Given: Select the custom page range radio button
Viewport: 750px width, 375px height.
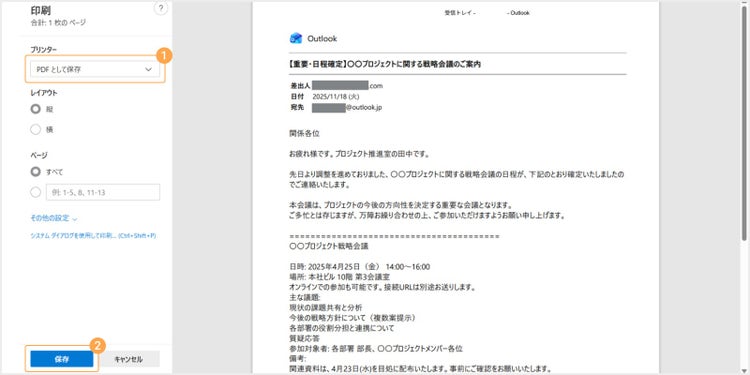Looking at the screenshot, I should pos(35,192).
